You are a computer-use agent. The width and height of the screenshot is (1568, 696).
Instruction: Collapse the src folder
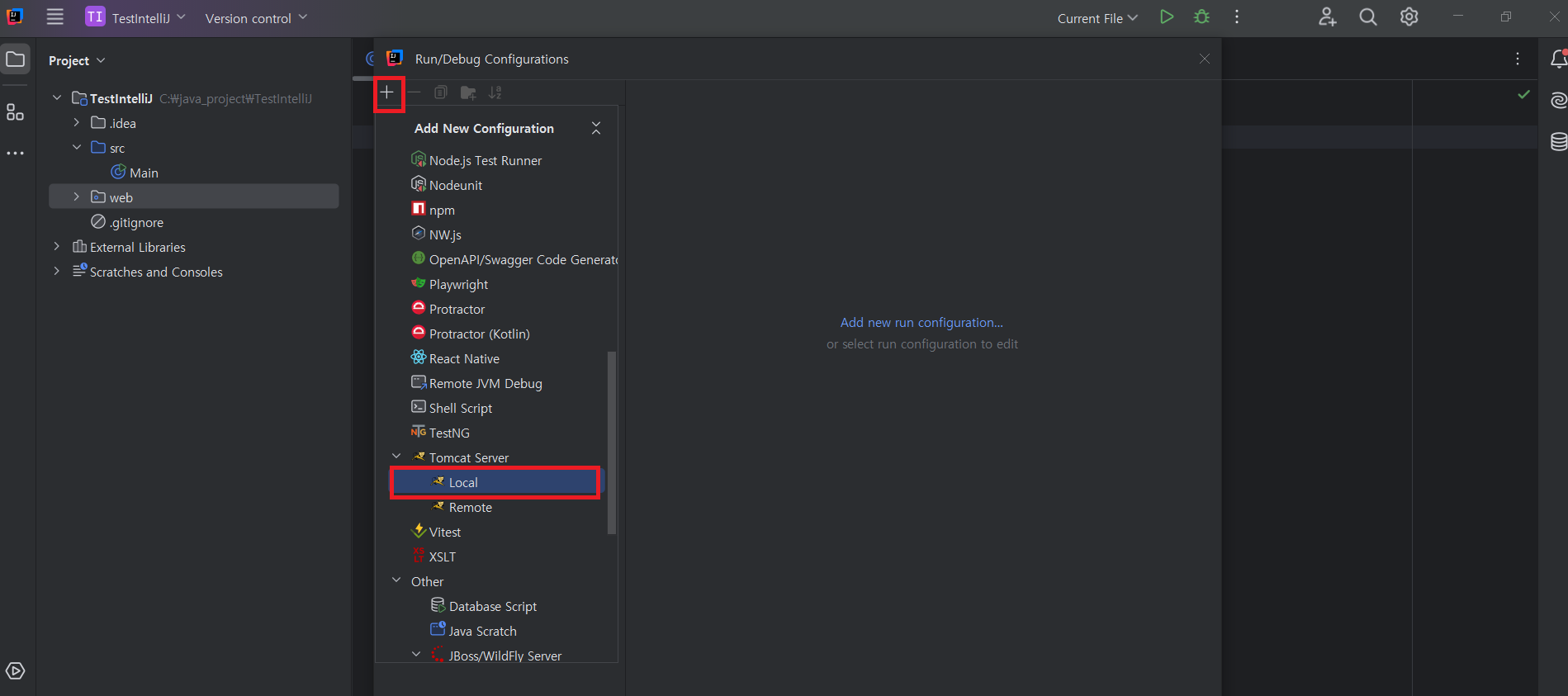pyautogui.click(x=77, y=148)
